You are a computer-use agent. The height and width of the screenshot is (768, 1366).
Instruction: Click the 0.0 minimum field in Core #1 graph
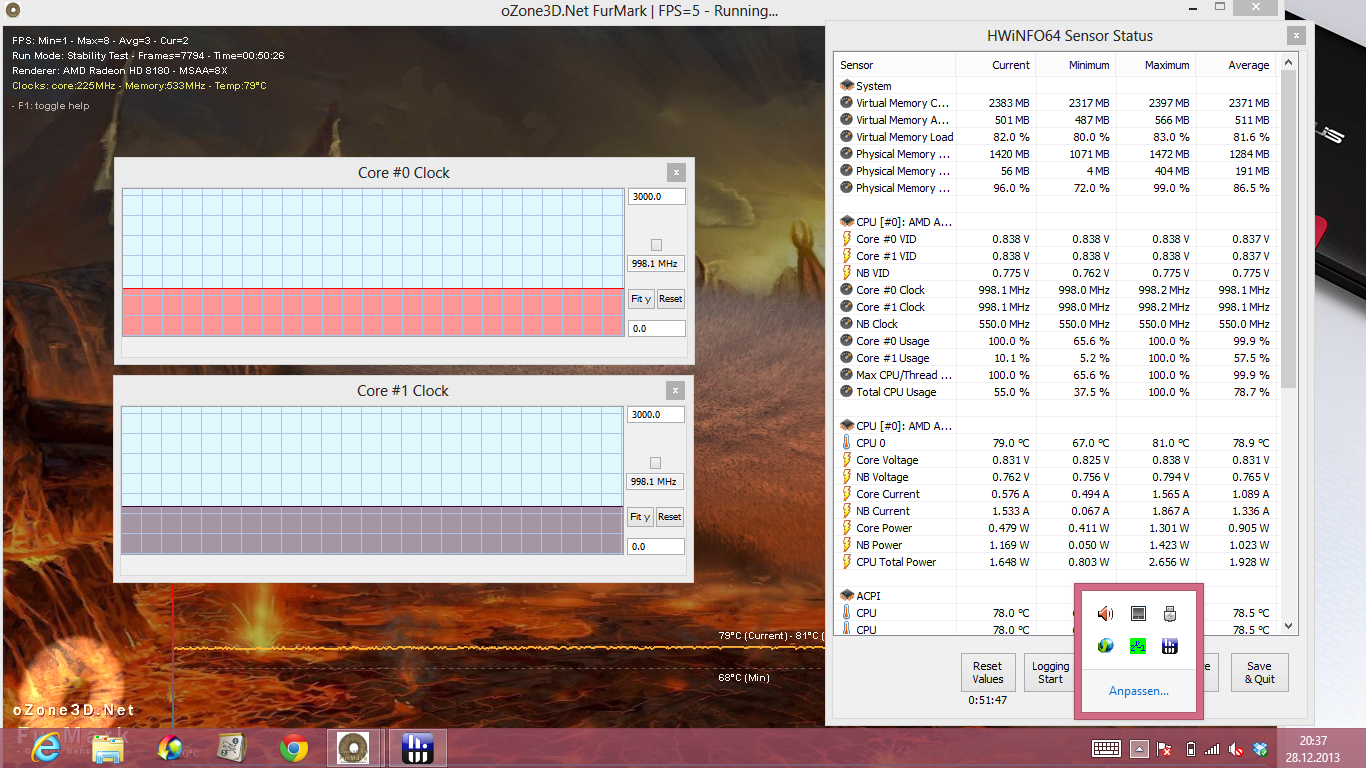656,546
